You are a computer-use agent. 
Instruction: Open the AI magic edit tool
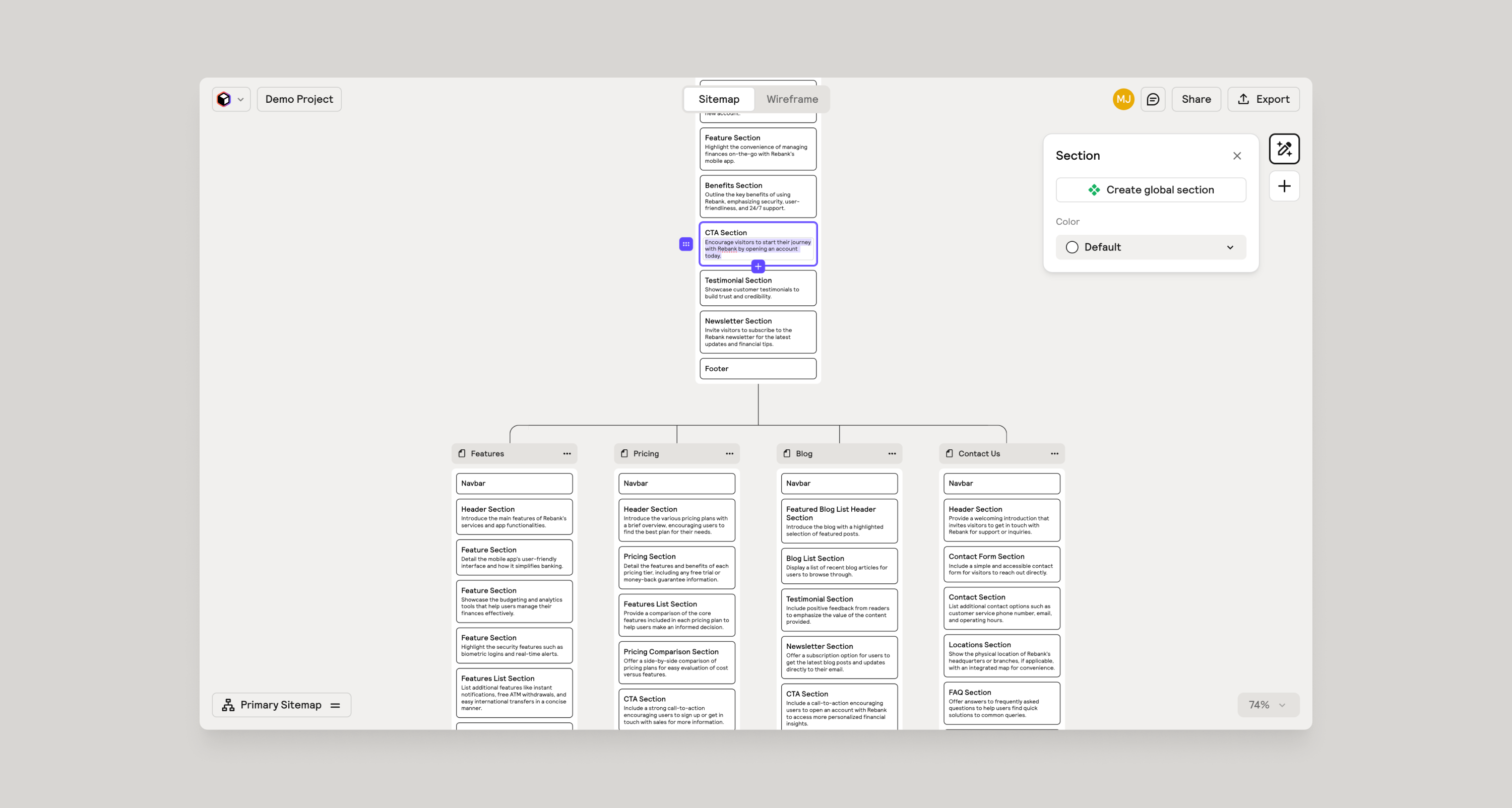1284,149
